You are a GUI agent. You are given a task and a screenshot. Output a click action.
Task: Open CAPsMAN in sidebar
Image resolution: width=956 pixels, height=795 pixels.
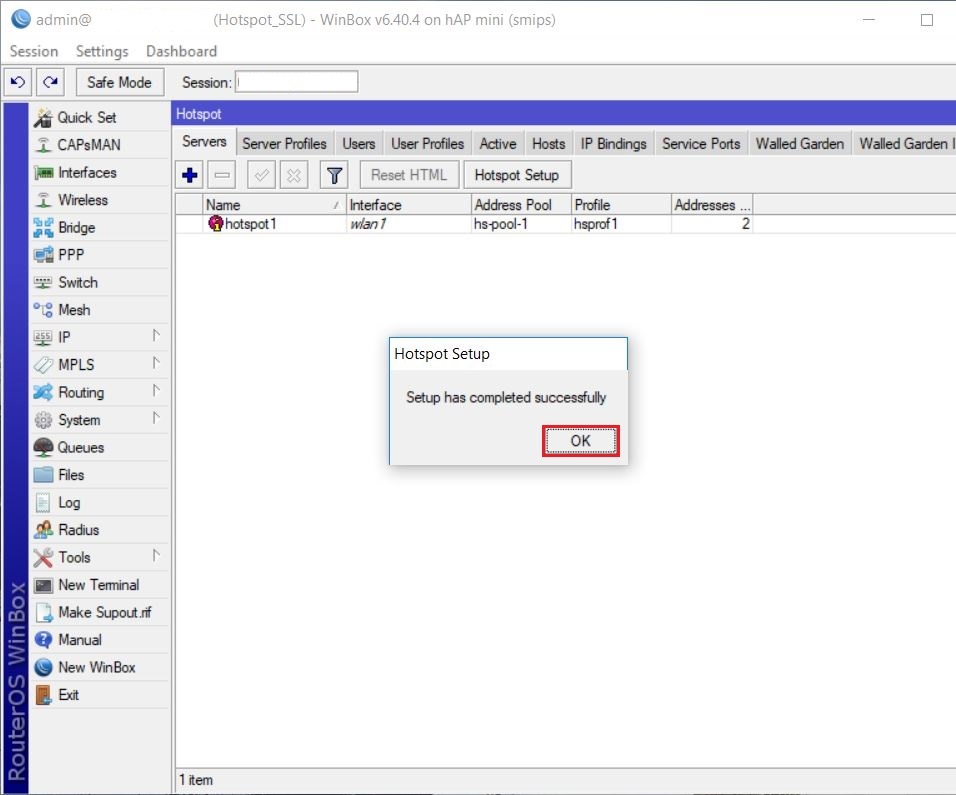100,145
